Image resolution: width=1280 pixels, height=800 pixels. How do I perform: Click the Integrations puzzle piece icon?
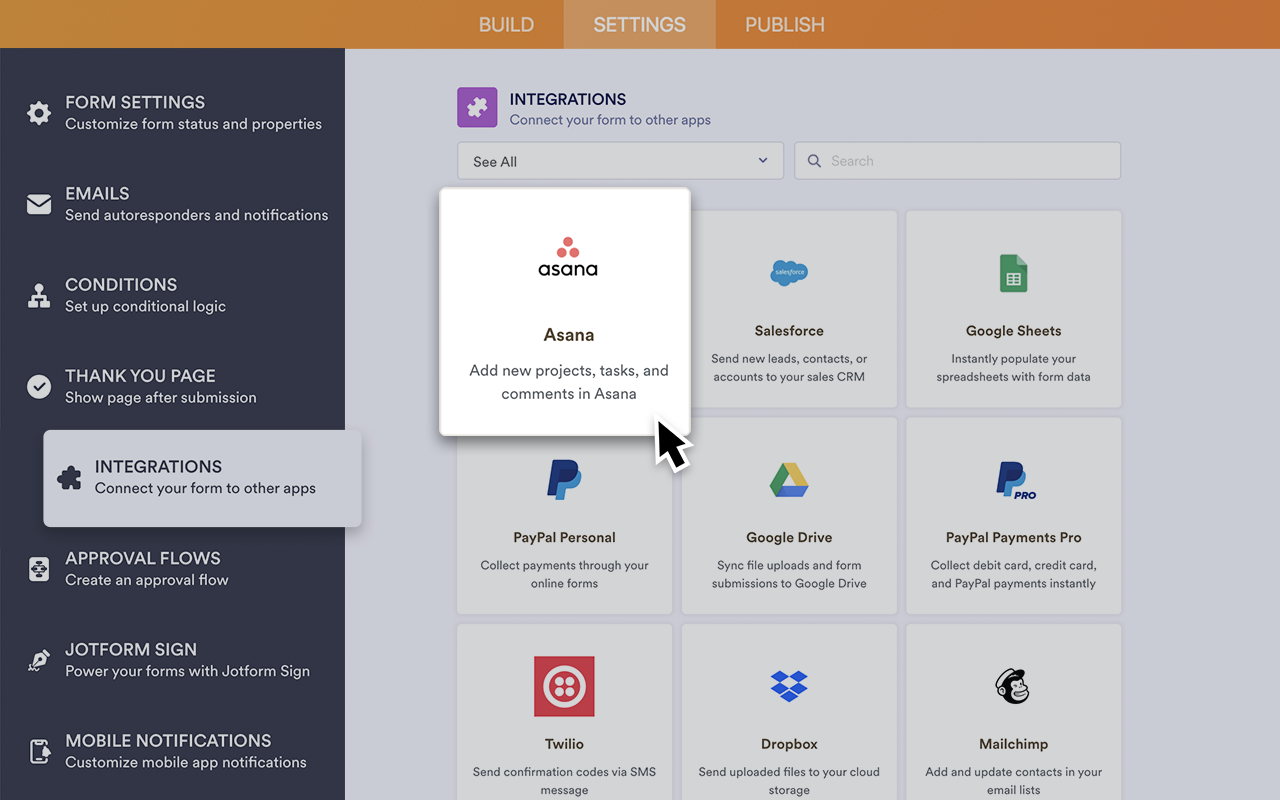(477, 107)
